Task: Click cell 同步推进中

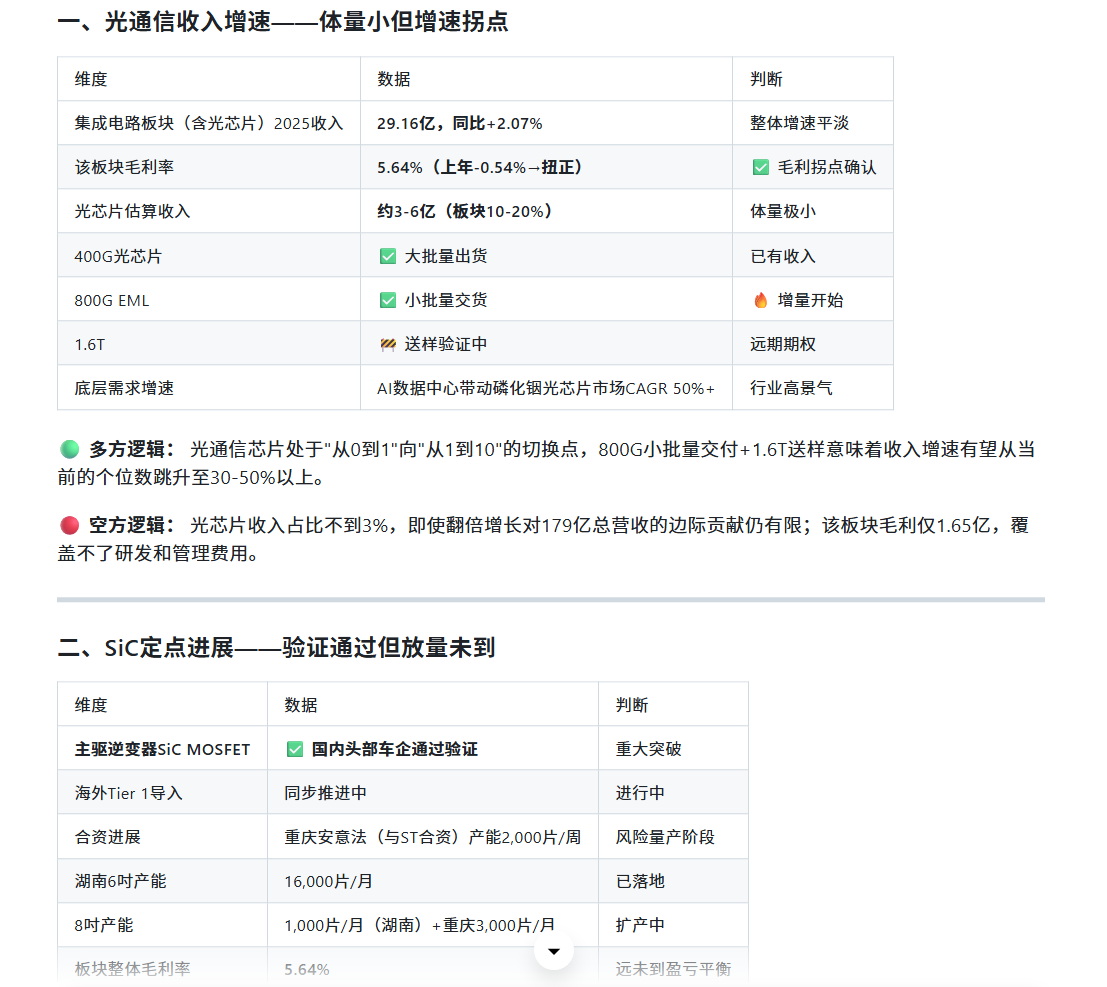Action: click(433, 793)
